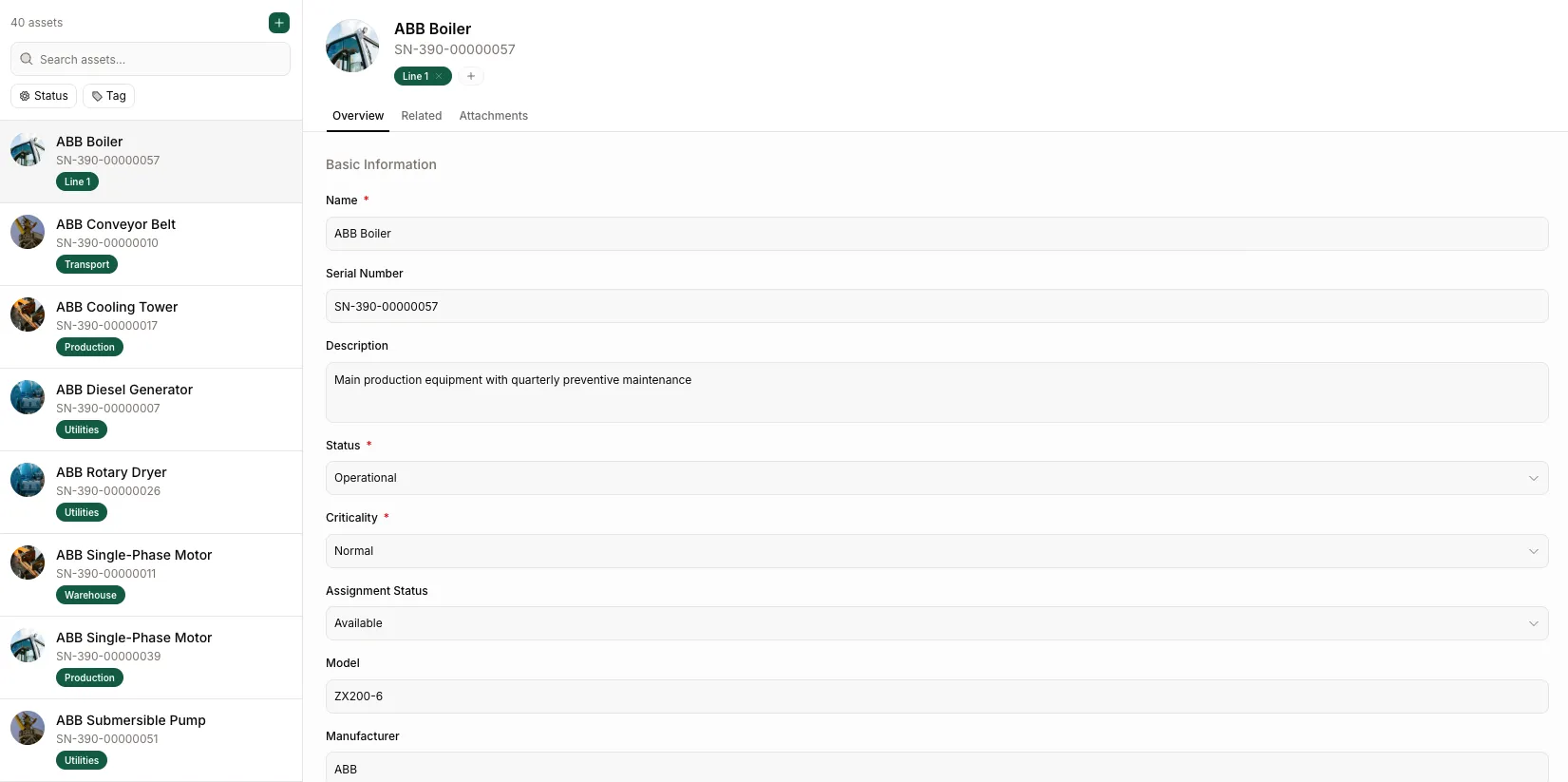Click Utilities tag on ABB Submersible Pump
This screenshot has width=1568, height=782.
tap(82, 760)
